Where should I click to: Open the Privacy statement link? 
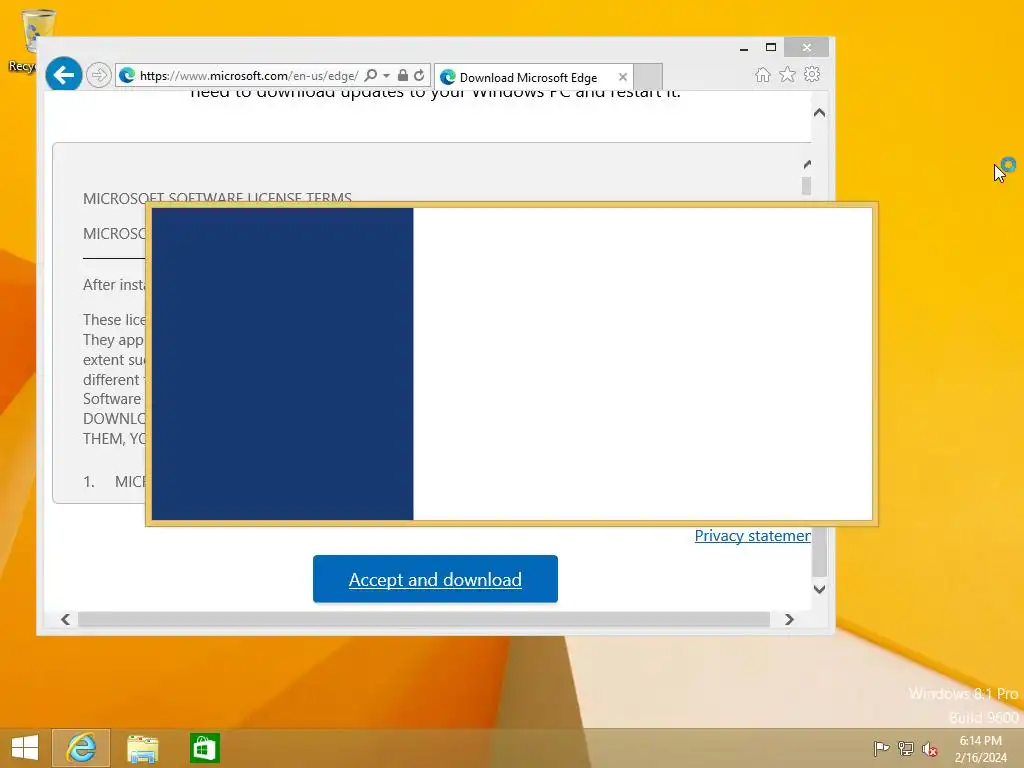click(752, 536)
